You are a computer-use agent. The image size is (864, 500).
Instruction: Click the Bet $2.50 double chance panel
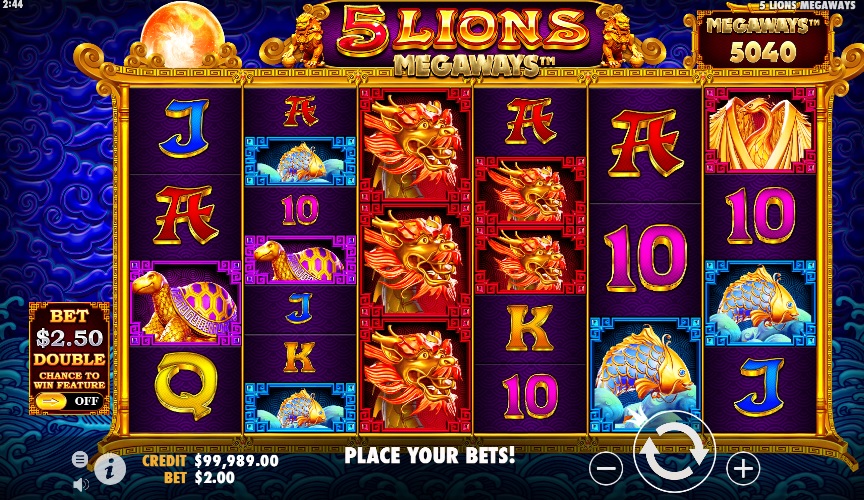point(69,358)
